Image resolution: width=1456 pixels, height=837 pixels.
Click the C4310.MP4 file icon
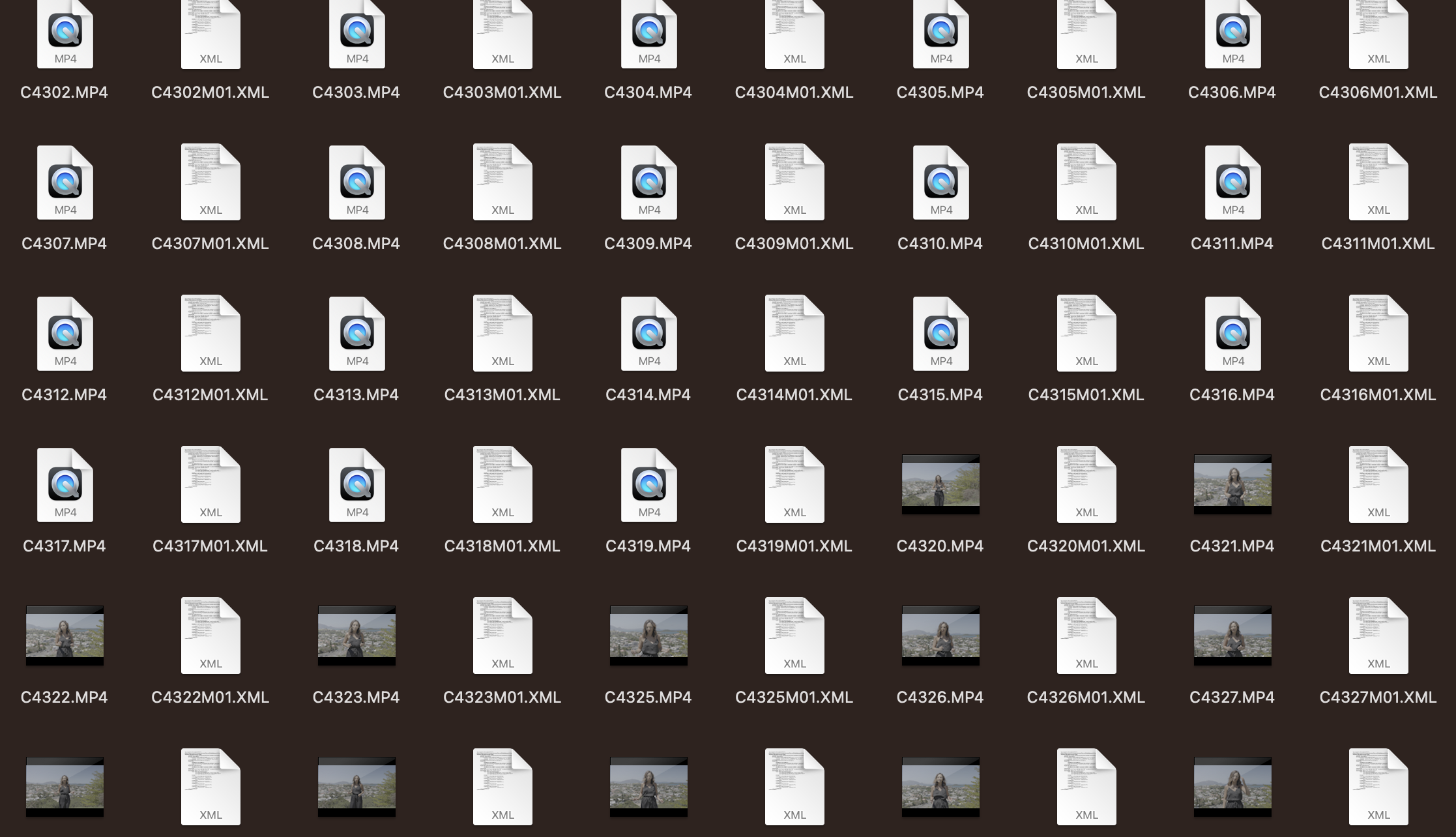pos(940,183)
